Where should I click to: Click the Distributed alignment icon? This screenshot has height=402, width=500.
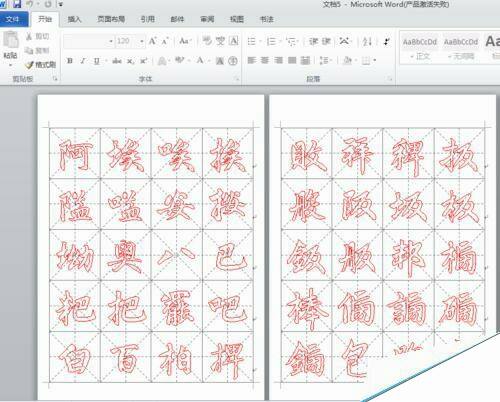(305, 60)
